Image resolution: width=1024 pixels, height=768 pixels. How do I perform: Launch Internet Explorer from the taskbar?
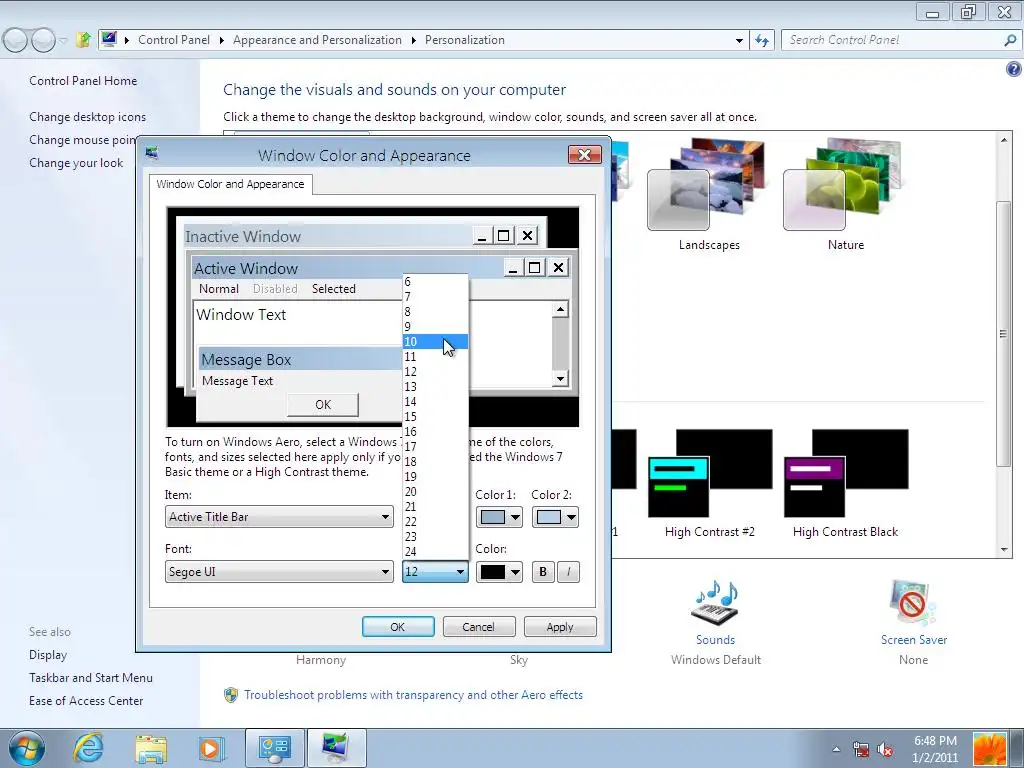[x=88, y=748]
